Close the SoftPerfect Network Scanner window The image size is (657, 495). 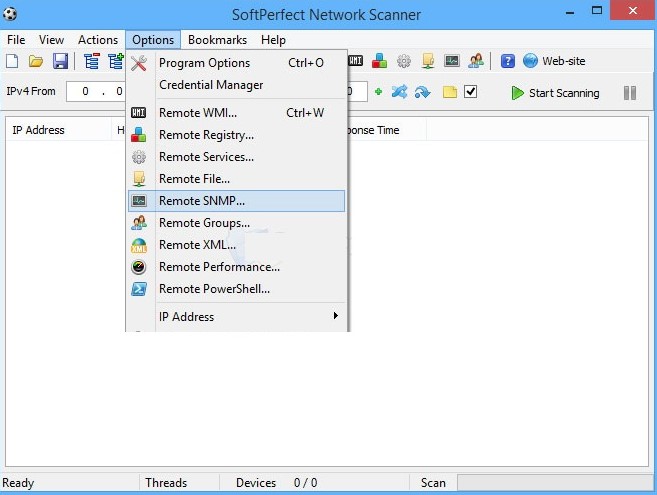coord(633,10)
